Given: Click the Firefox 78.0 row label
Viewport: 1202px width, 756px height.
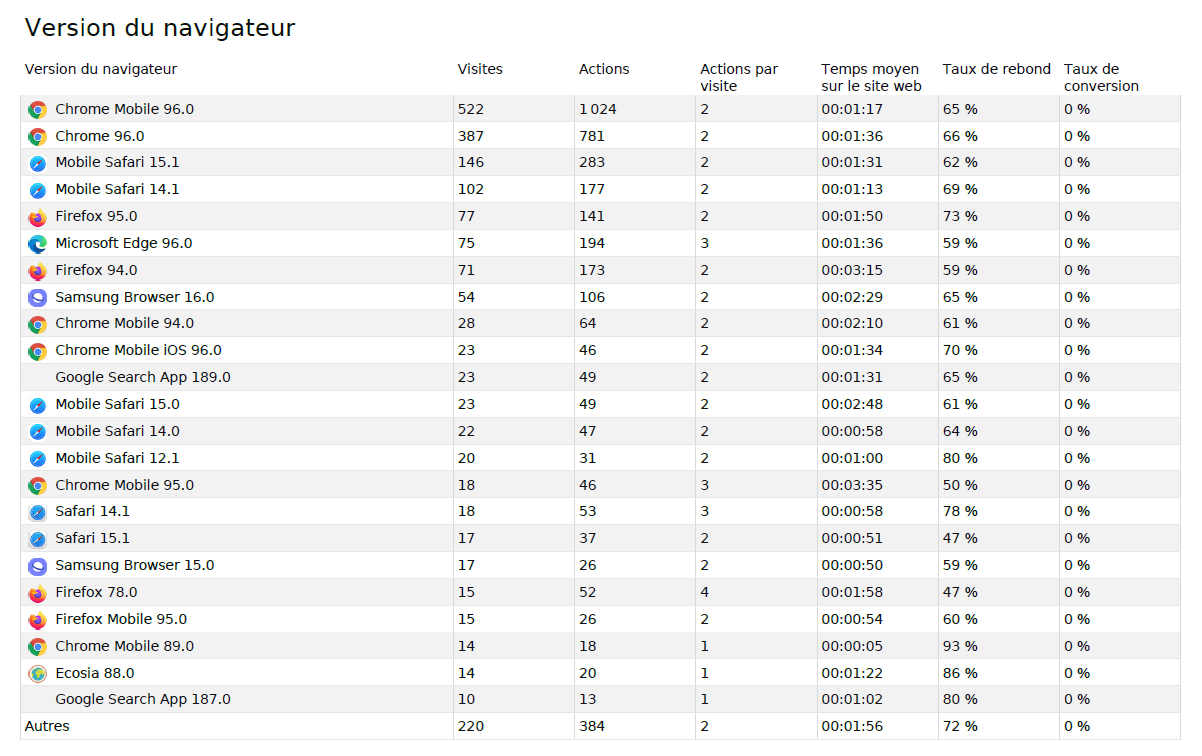Looking at the screenshot, I should tap(96, 592).
